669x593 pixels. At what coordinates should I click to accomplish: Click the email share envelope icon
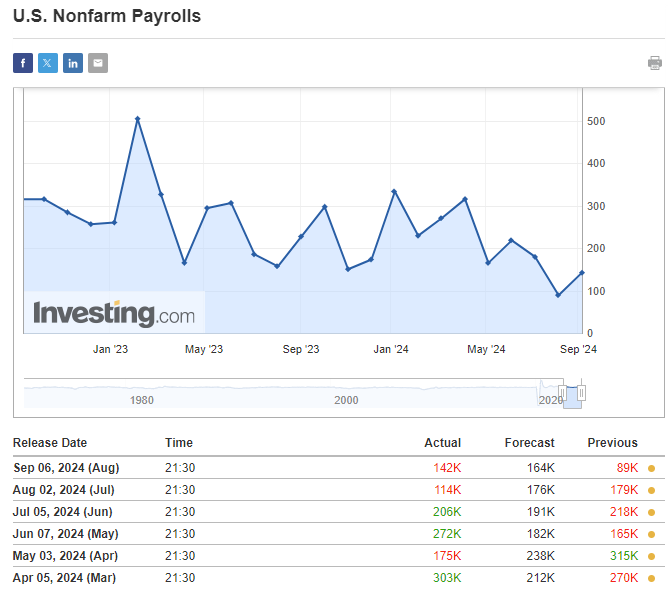98,63
